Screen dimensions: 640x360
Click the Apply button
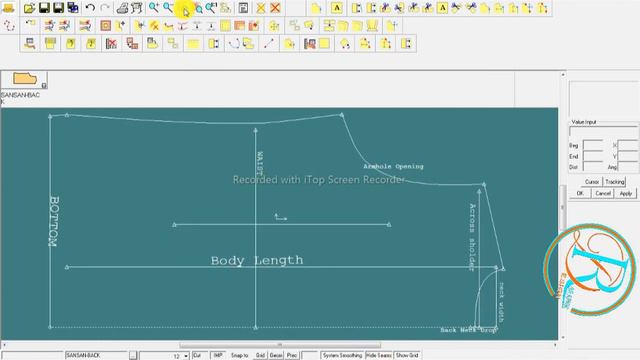pyautogui.click(x=626, y=193)
